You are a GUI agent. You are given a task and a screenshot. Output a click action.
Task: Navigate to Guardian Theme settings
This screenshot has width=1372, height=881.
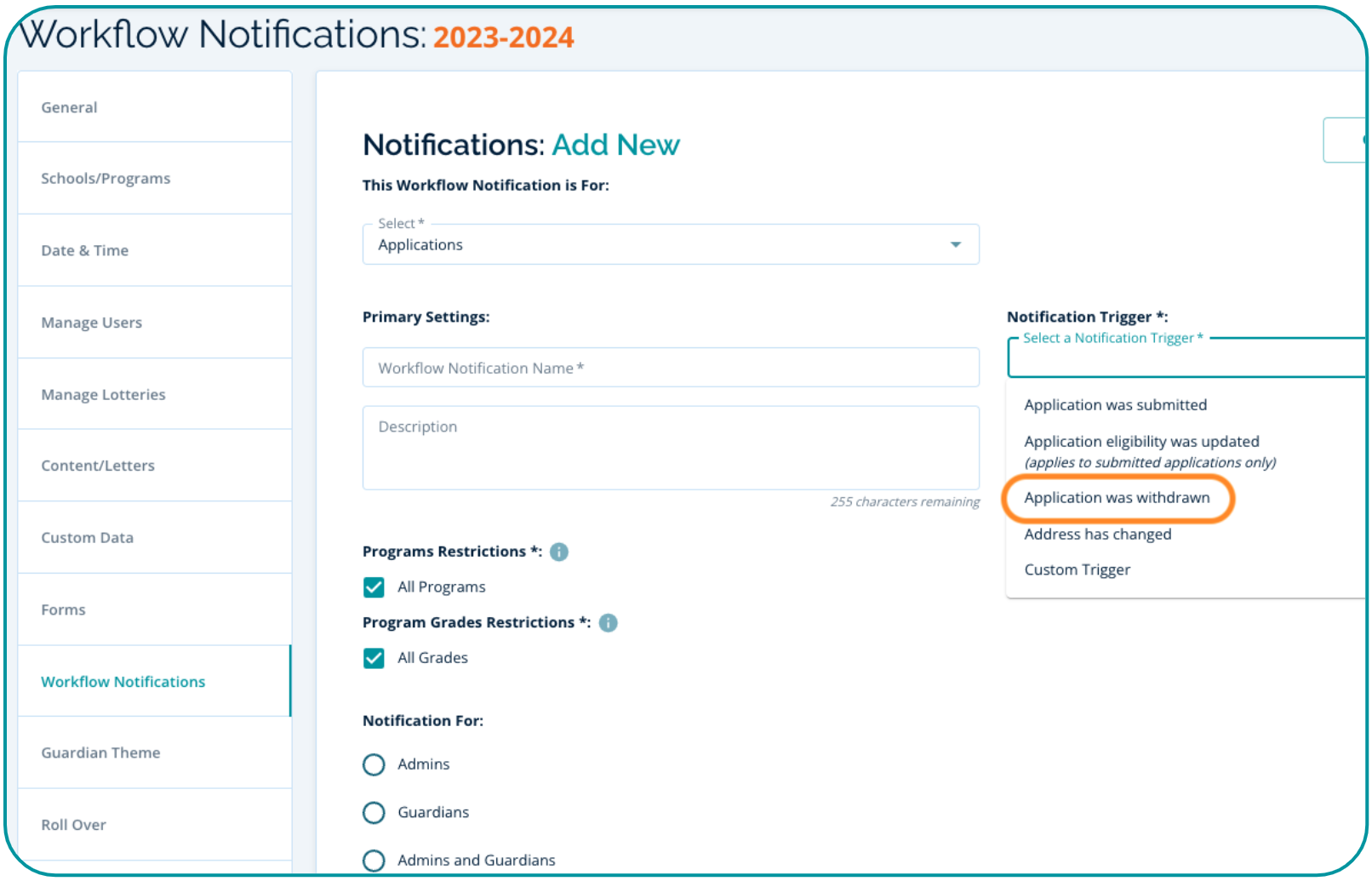tap(100, 753)
